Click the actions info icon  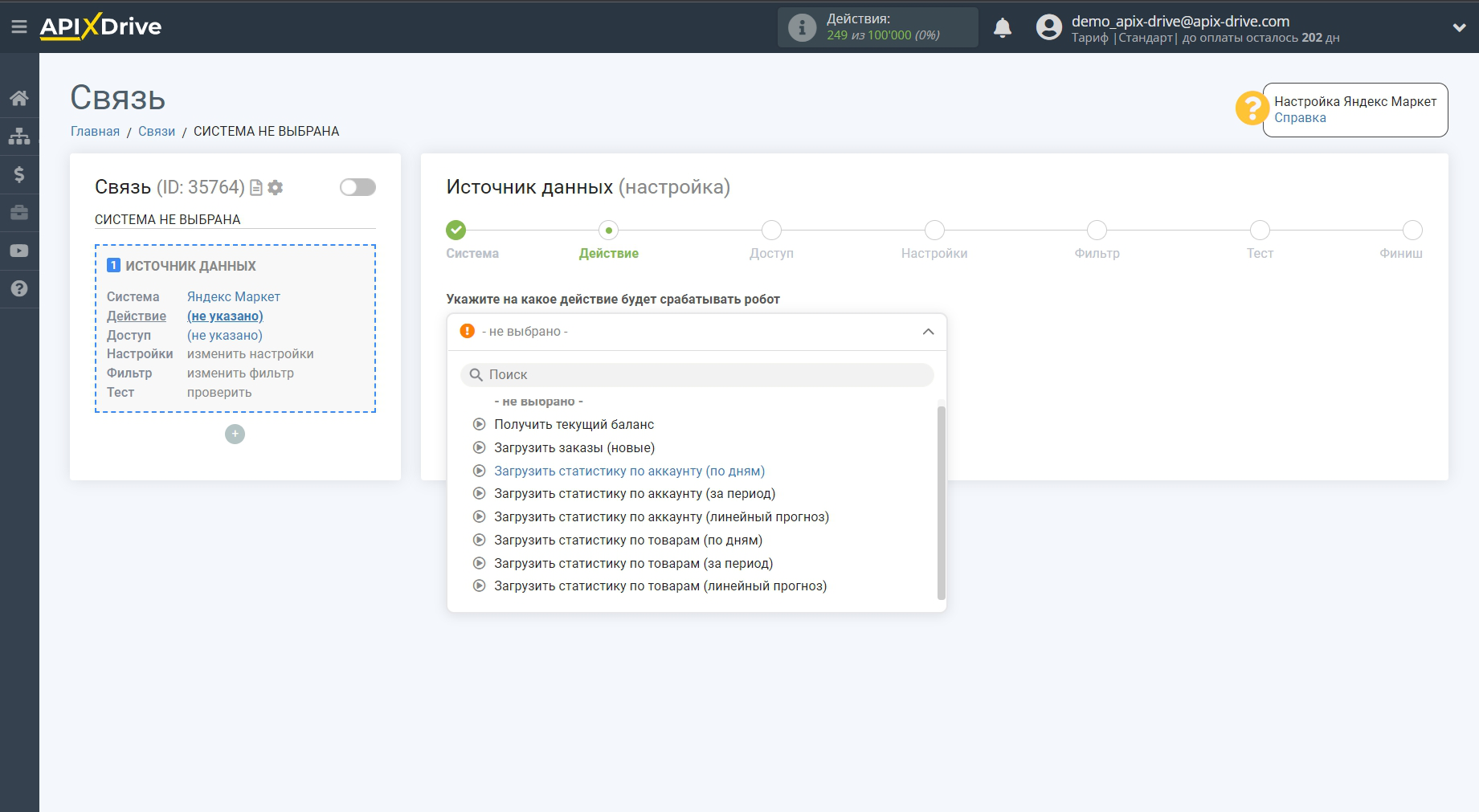click(802, 27)
